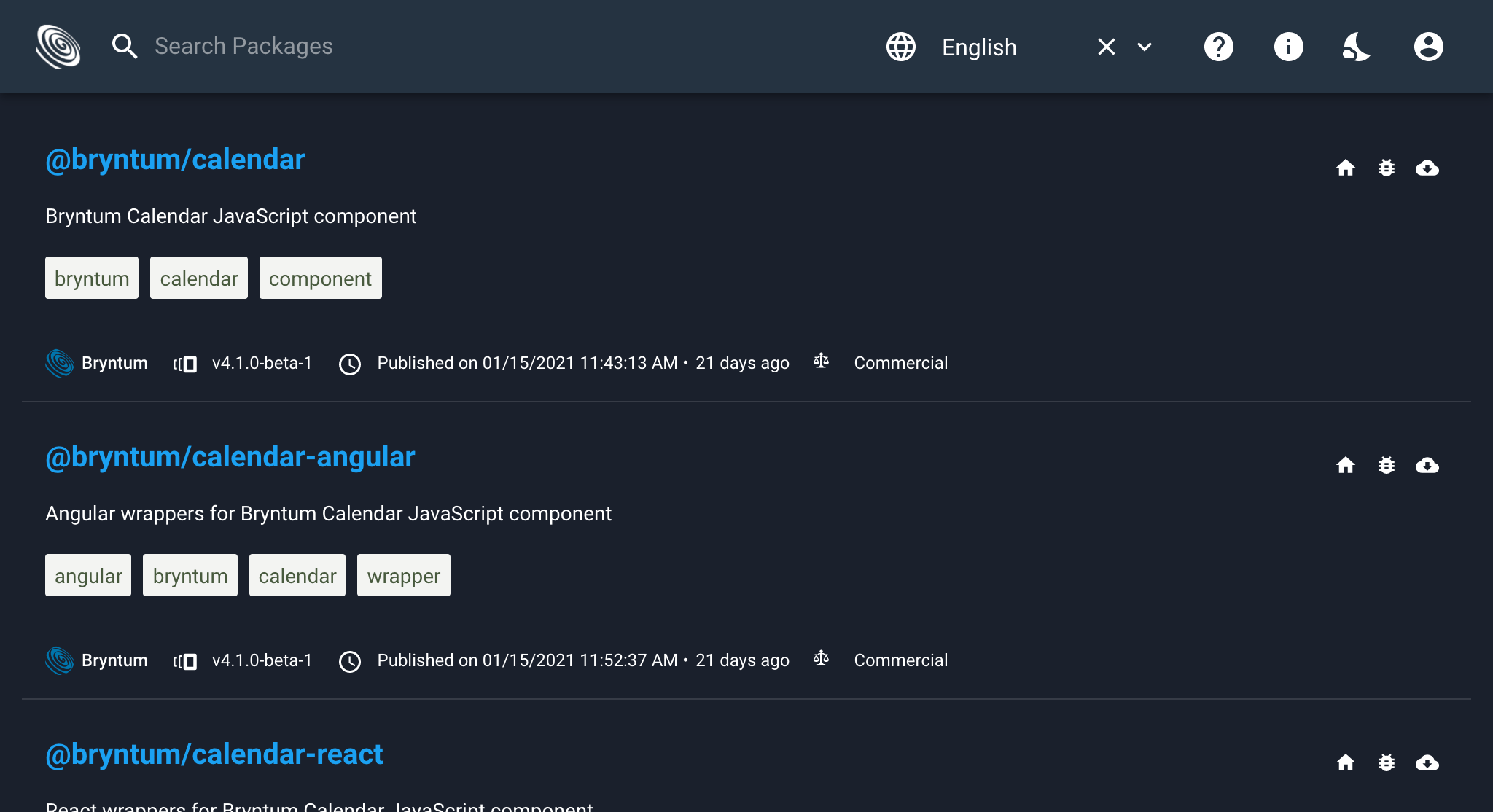The width and height of the screenshot is (1493, 812).
Task: Click calendar tag under @bryntum/calendar-angular
Action: click(x=297, y=575)
